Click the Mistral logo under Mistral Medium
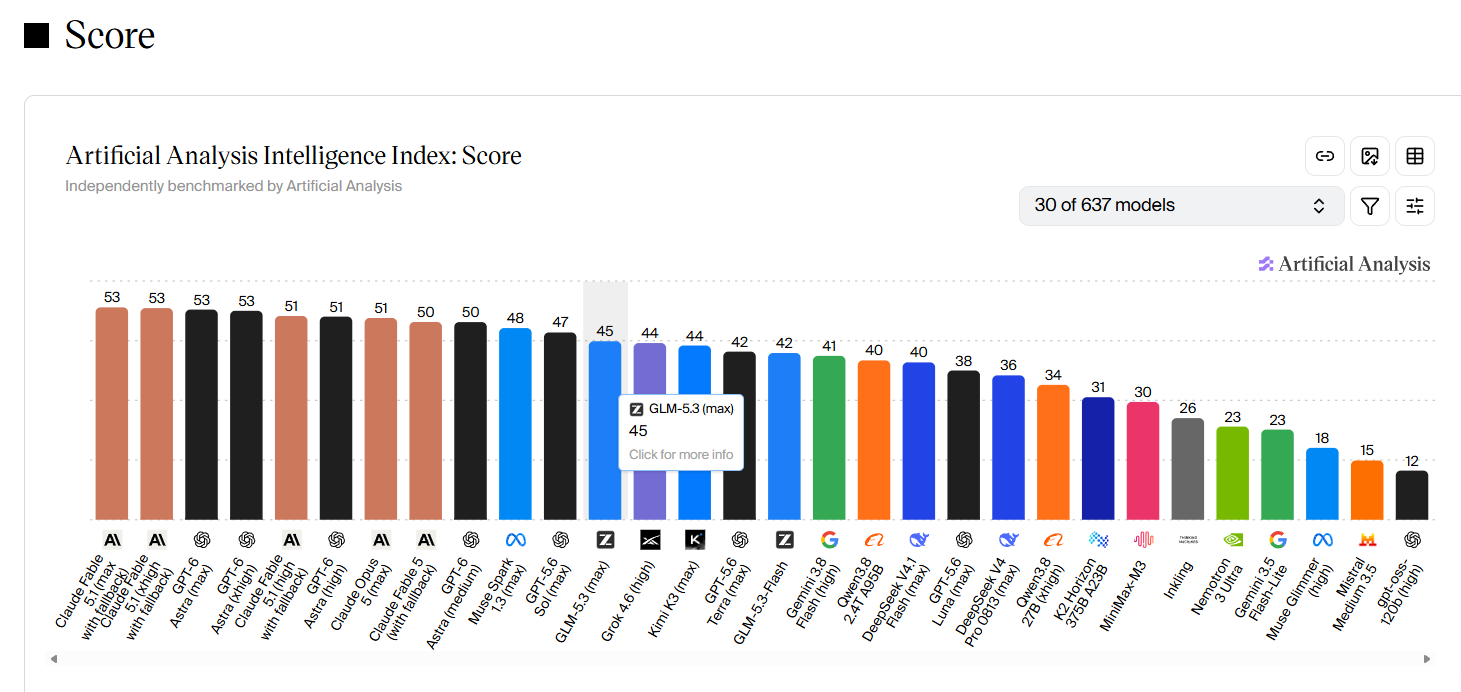Image resolution: width=1461 pixels, height=692 pixels. pyautogui.click(x=1367, y=540)
